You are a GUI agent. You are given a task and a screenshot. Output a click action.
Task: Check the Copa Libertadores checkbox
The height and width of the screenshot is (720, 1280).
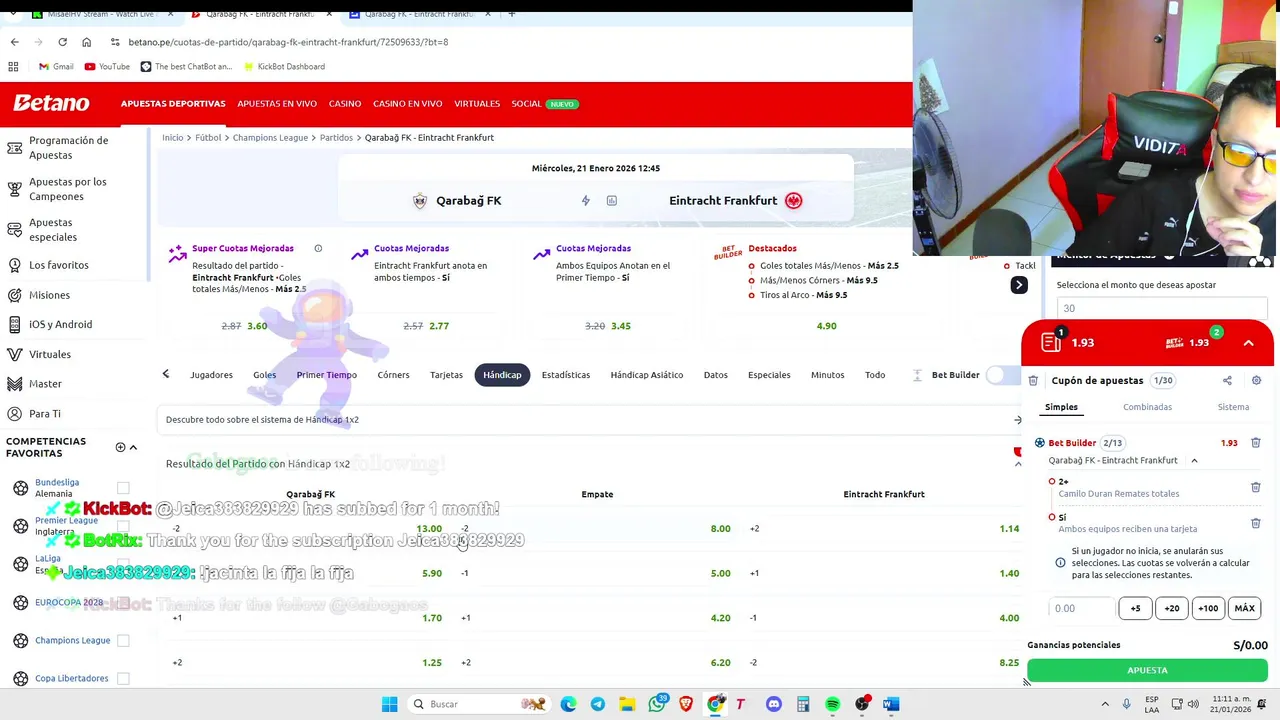pyautogui.click(x=123, y=678)
